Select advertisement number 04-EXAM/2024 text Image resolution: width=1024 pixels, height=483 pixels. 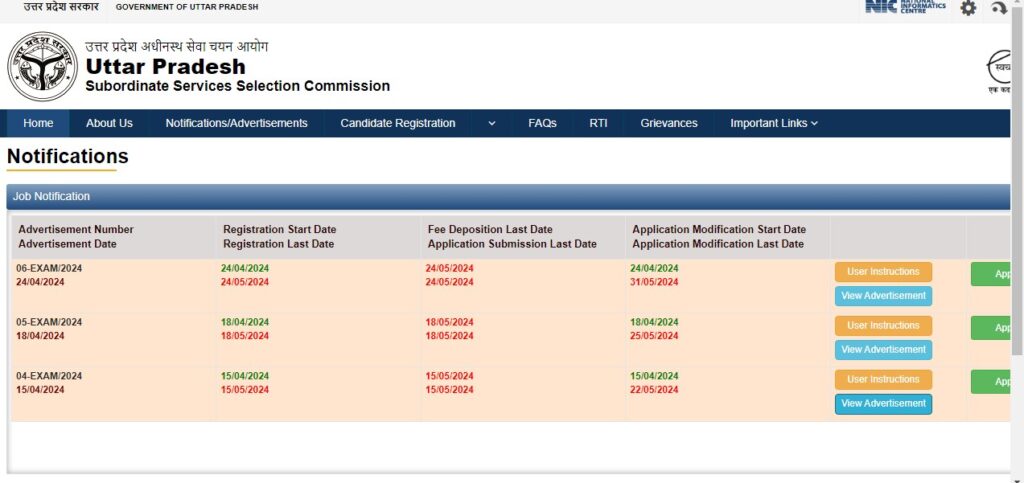click(x=49, y=376)
